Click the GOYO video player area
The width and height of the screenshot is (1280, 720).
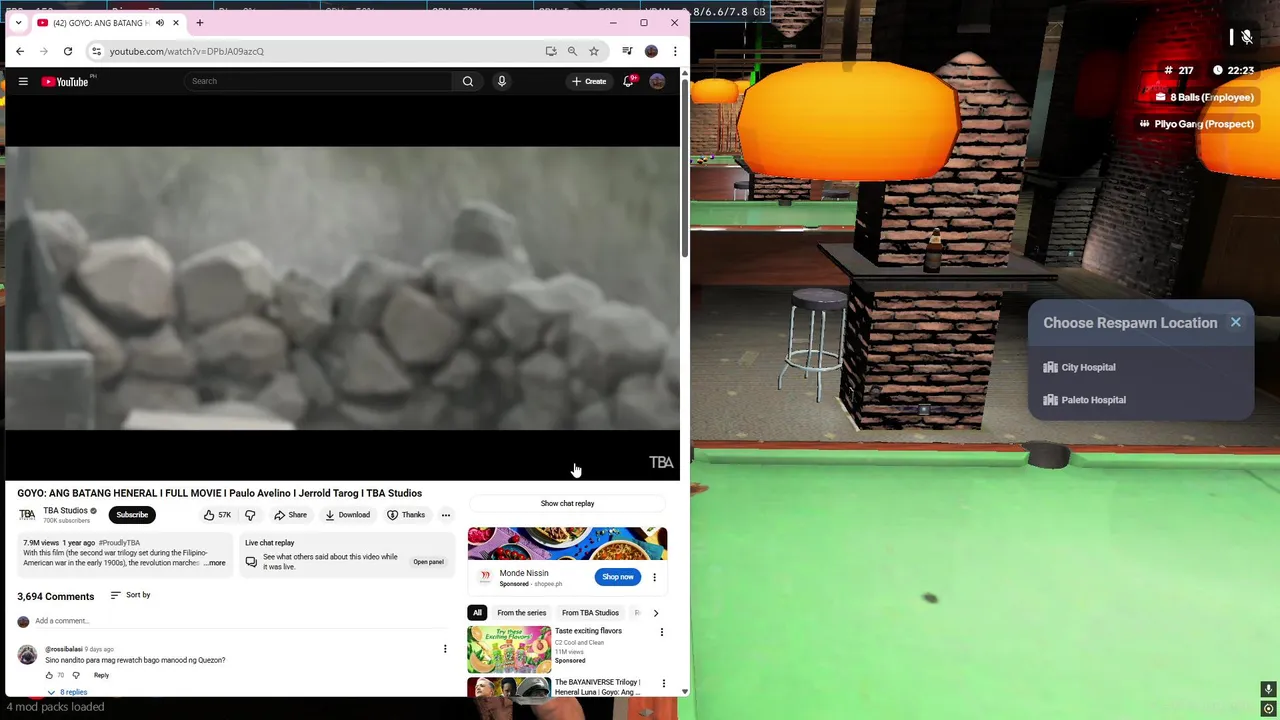pos(342,288)
